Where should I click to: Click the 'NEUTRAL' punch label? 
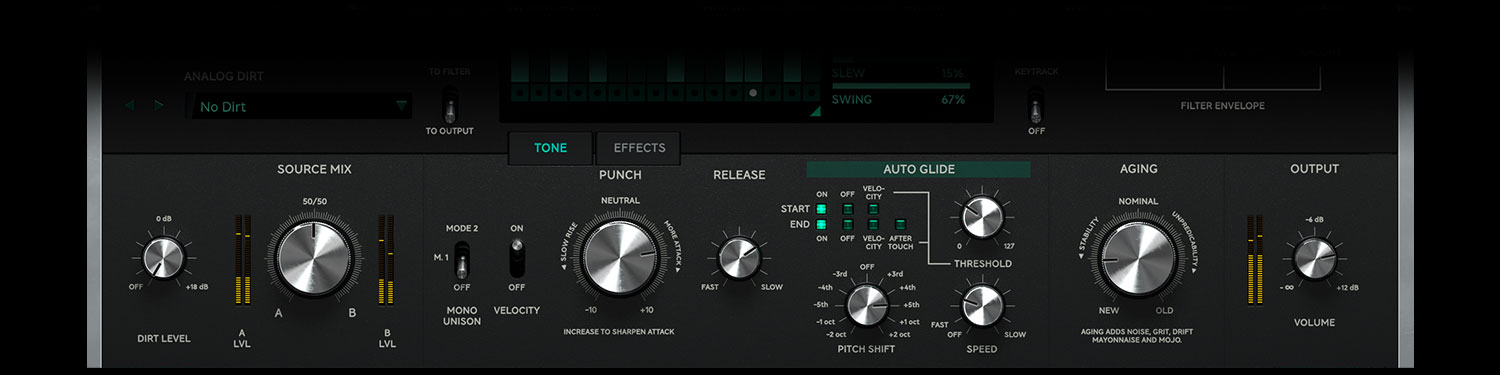tap(620, 201)
